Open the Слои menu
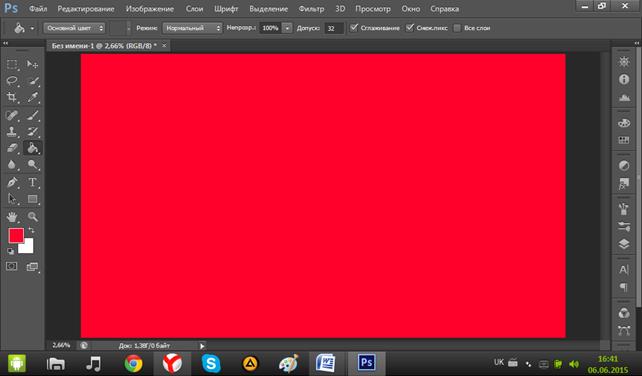The height and width of the screenshot is (376, 642). (x=194, y=9)
